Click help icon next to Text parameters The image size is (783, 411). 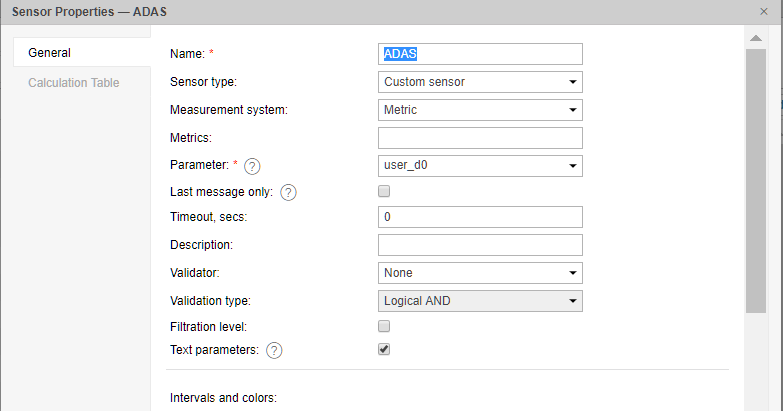tap(274, 350)
